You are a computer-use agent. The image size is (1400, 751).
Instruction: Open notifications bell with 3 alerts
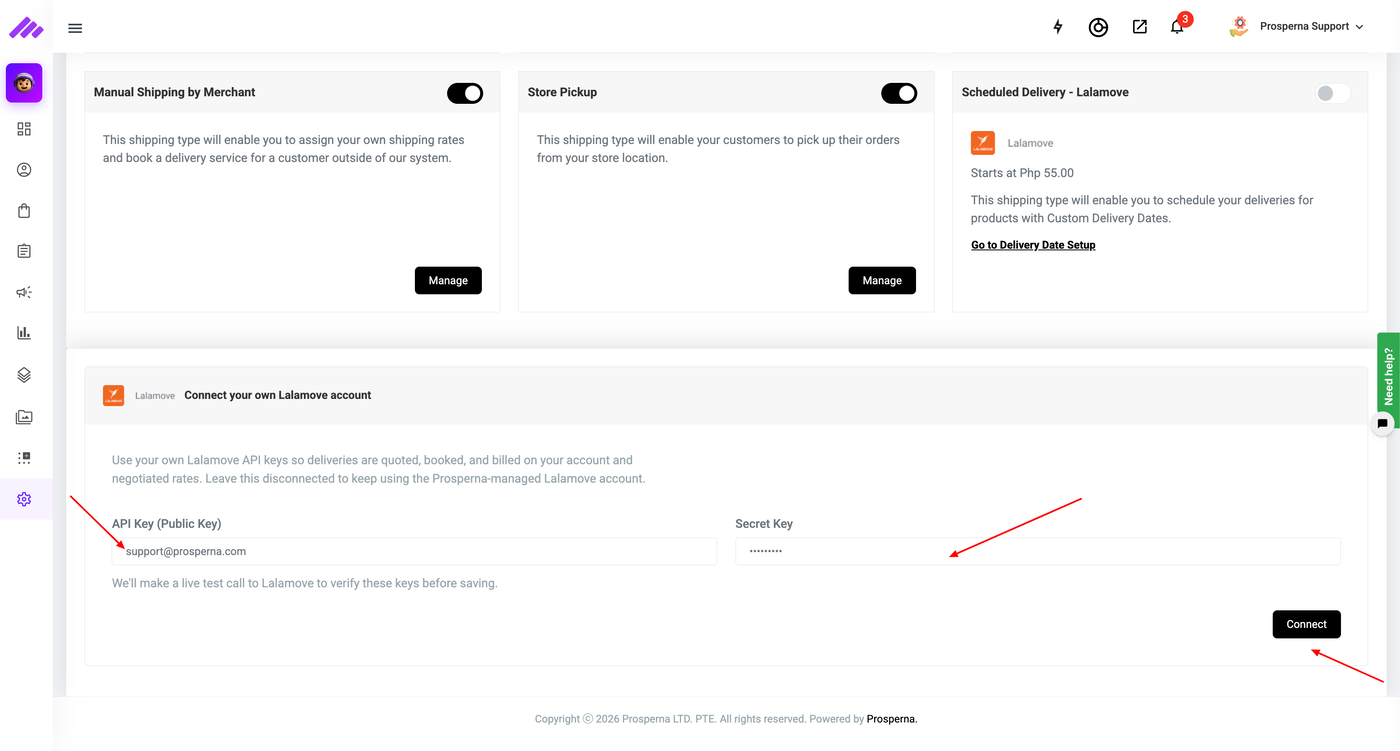point(1178,26)
